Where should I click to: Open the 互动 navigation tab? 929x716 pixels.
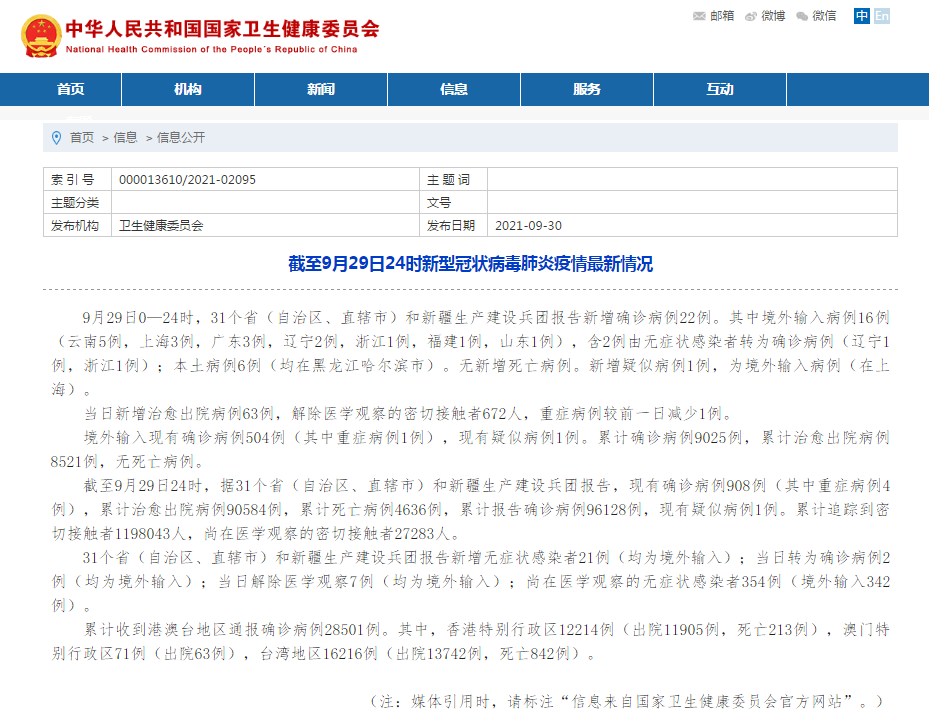point(720,90)
